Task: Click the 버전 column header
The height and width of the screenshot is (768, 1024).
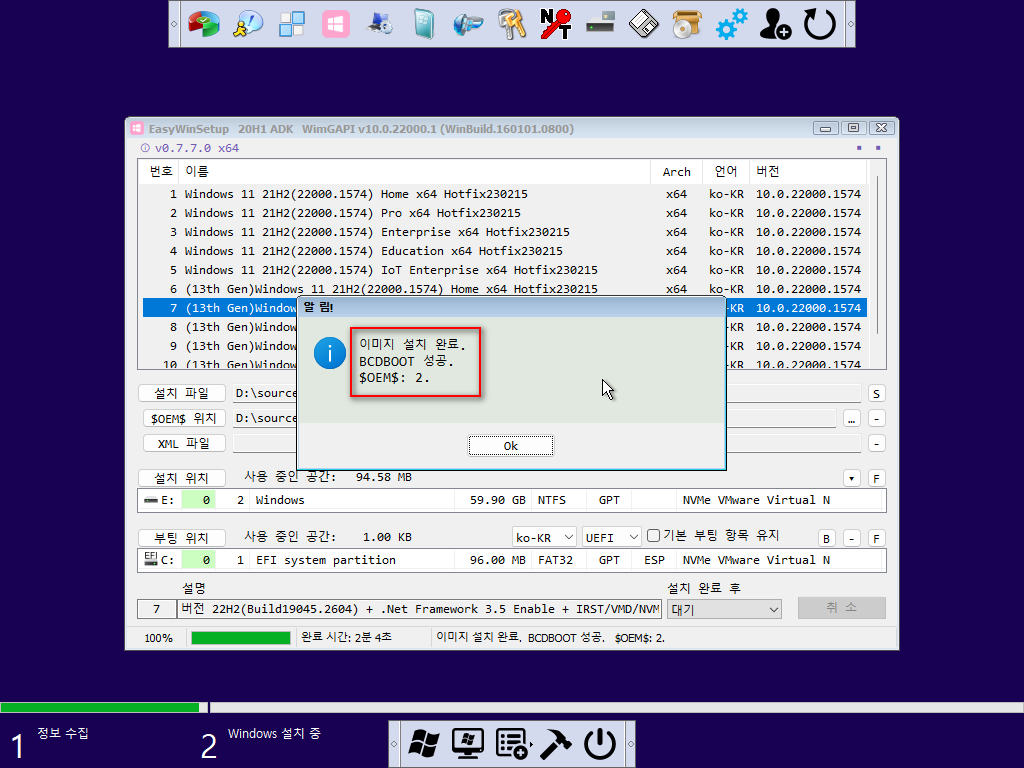Action: 808,171
